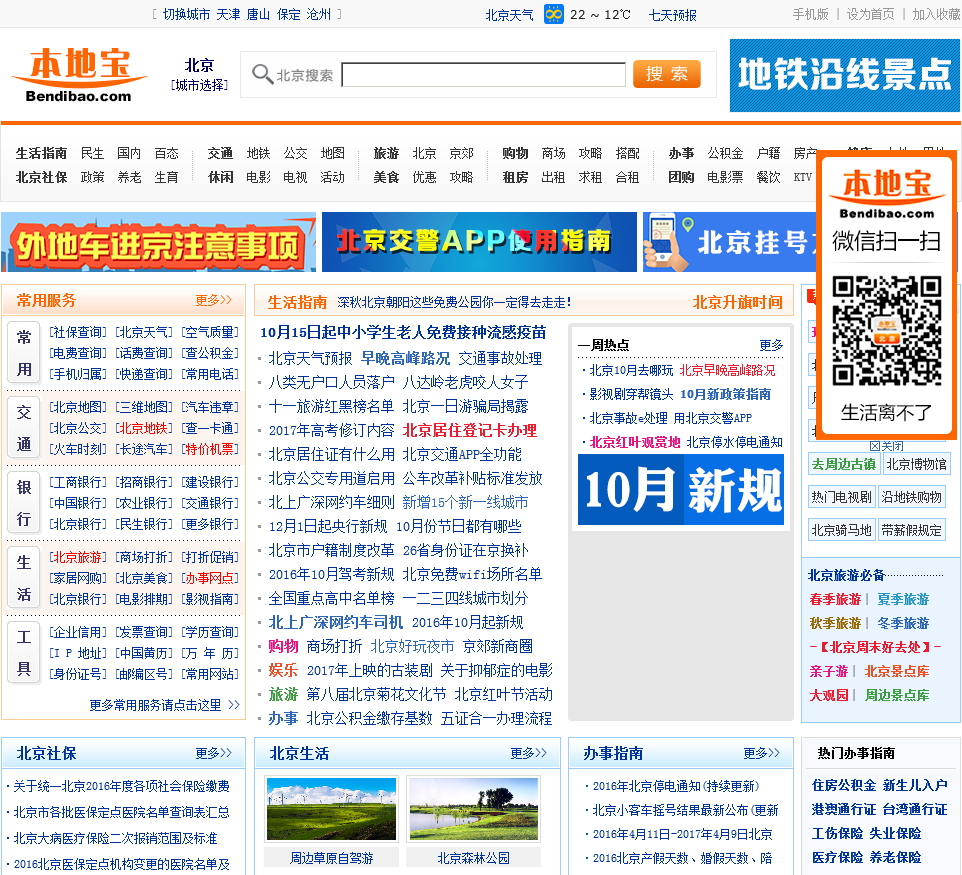Expand 更多>> in 办事指南 section
The image size is (962, 875).
(761, 753)
